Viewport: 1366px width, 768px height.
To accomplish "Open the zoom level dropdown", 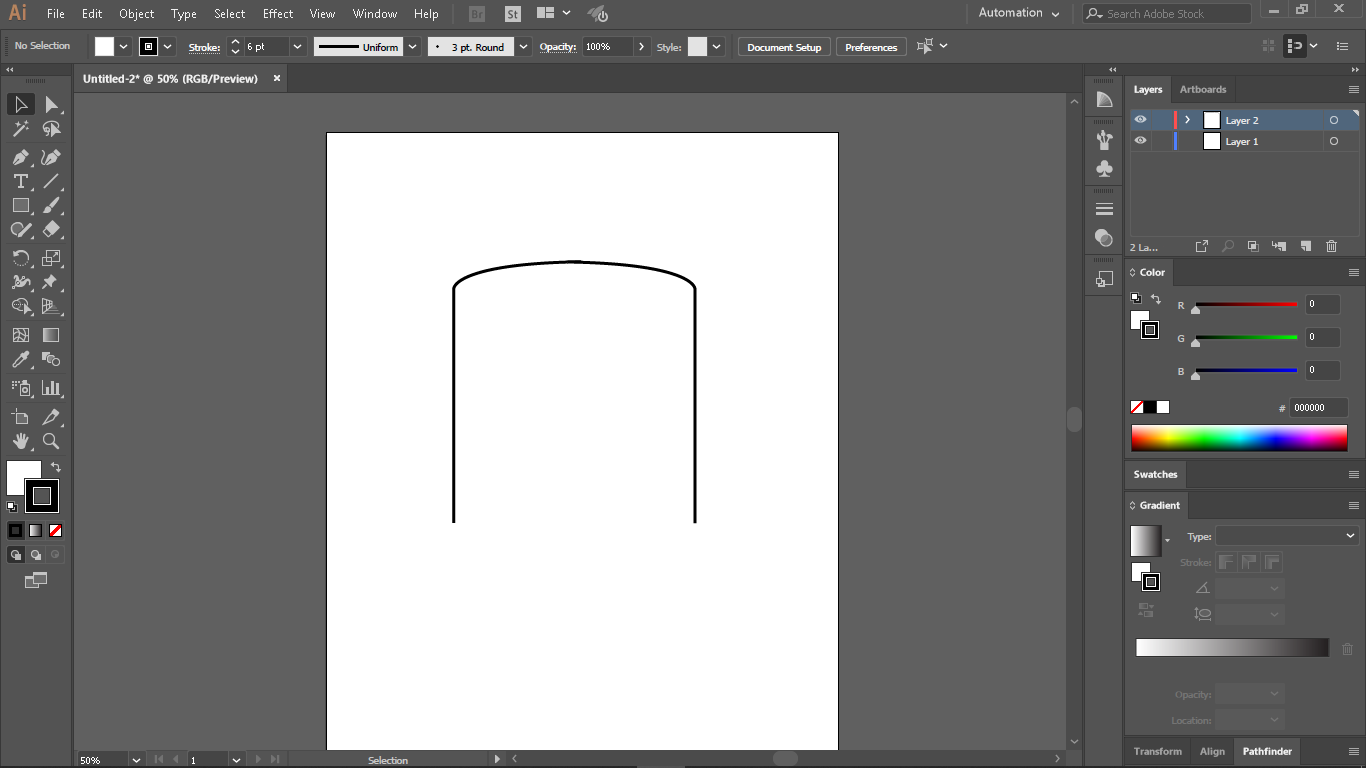I will 136,760.
